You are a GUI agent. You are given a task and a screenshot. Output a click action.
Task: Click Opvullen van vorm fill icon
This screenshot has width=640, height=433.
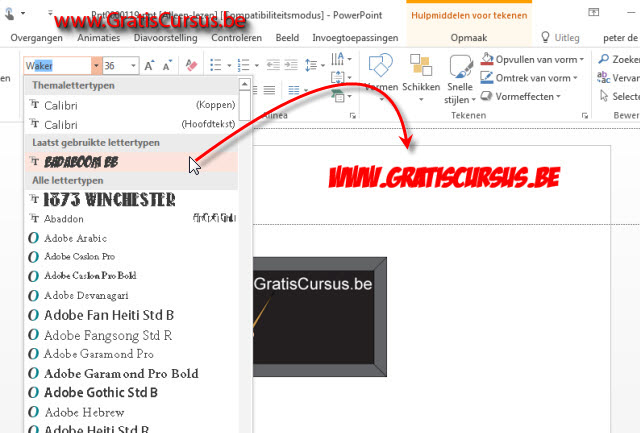click(487, 59)
